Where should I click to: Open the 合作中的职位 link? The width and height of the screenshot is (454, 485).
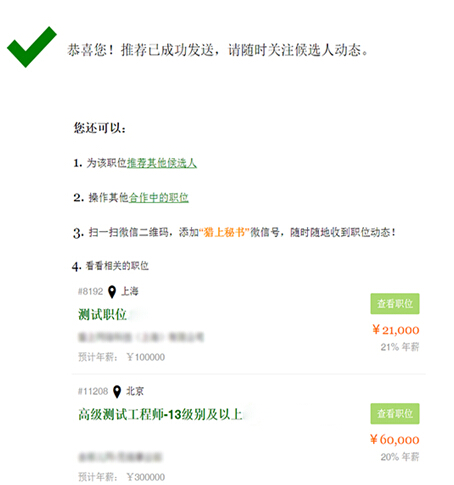(159, 198)
